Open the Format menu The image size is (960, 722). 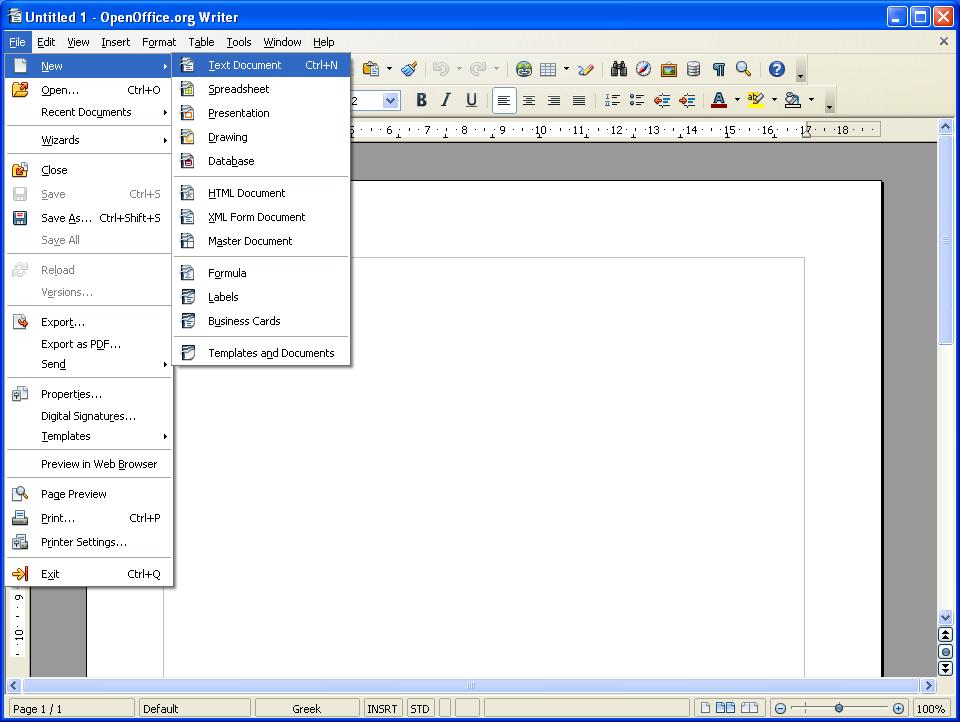point(159,42)
